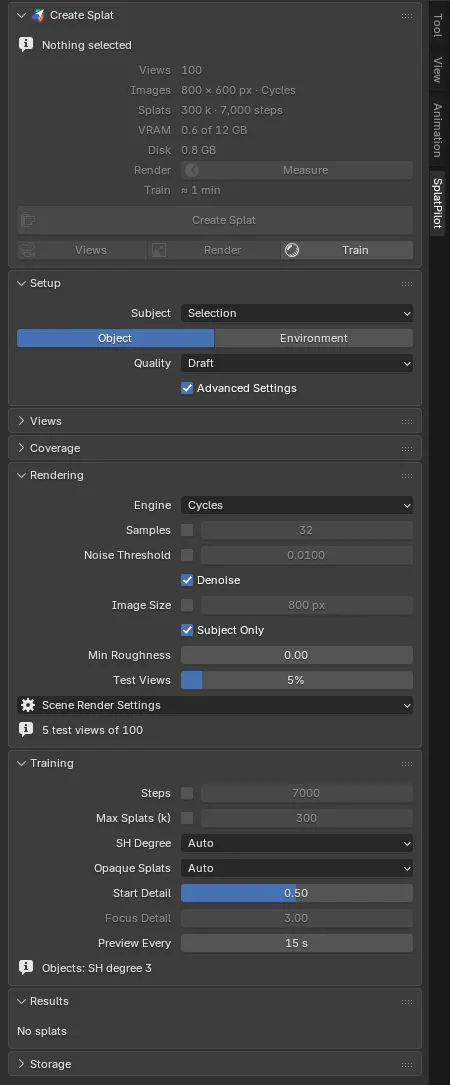Open the Quality dropdown set to Draft
Viewport: 450px width, 1085px height.
[297, 363]
